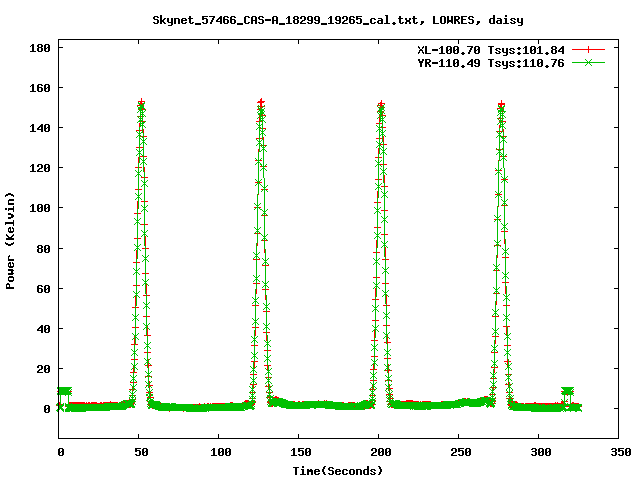This screenshot has height=480, width=640.
Task: Click the 100 tick label on y-axis
Action: [39, 208]
